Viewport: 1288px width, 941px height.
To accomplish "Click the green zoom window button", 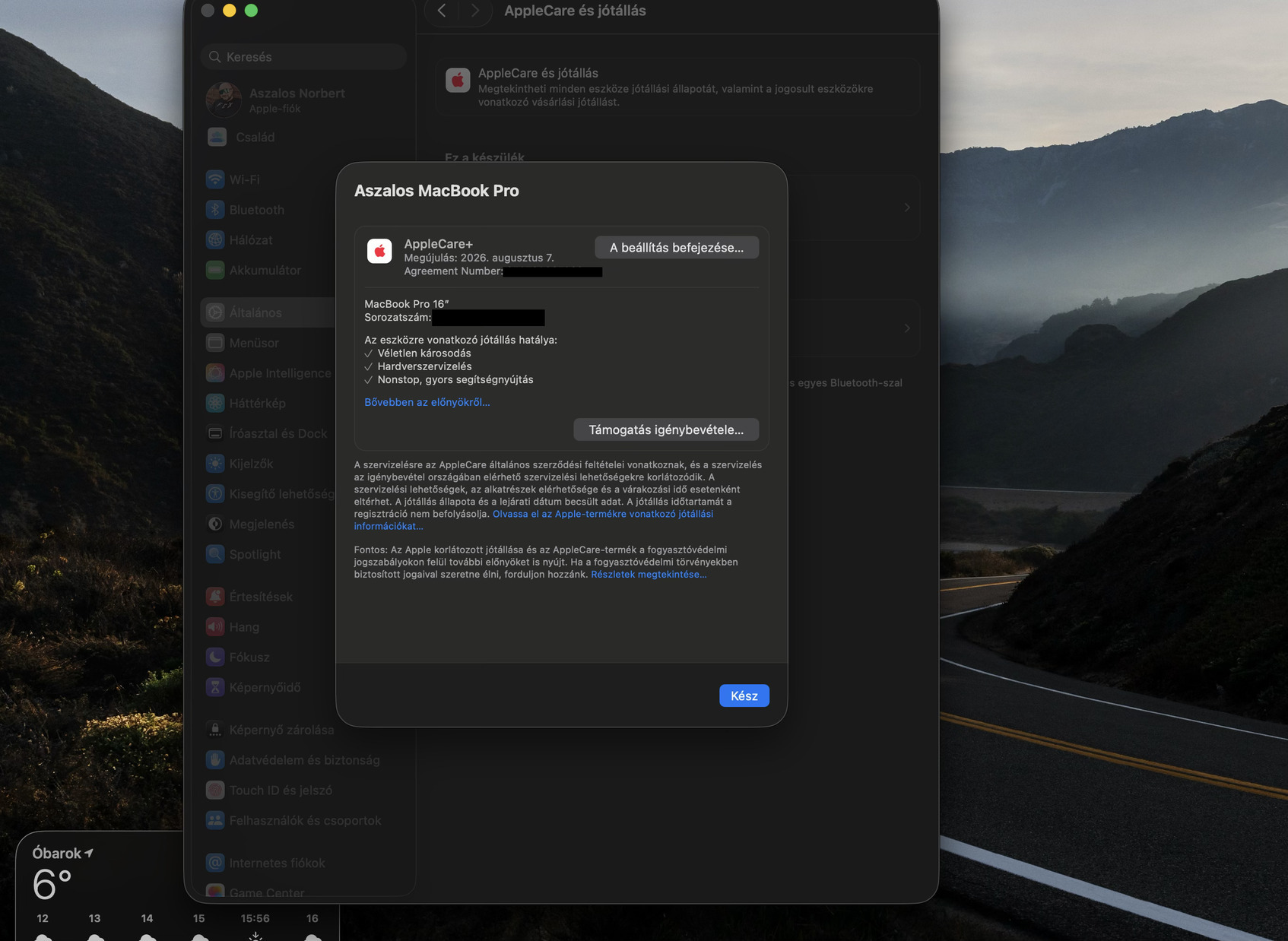I will [x=251, y=11].
